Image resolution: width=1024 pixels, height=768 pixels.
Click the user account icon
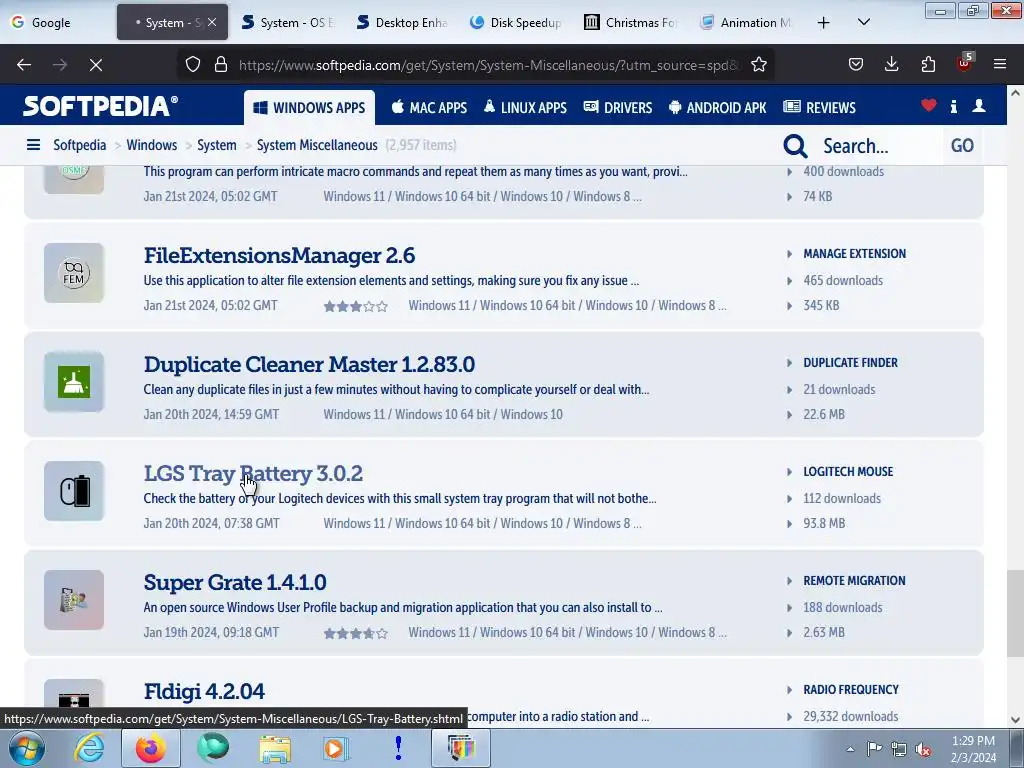point(979,106)
